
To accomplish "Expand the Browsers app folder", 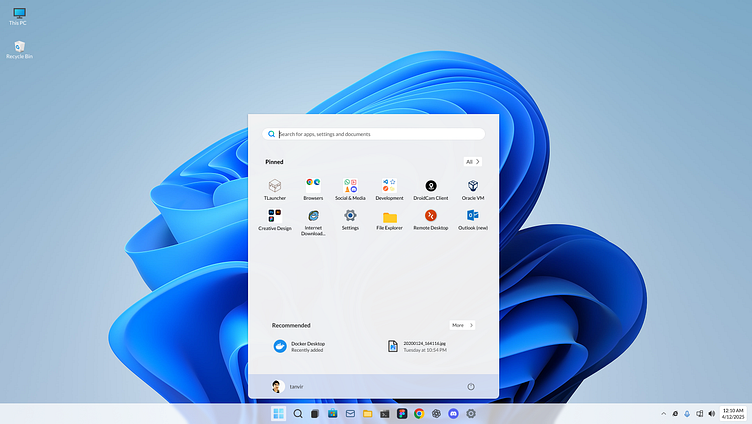I will pos(313,187).
